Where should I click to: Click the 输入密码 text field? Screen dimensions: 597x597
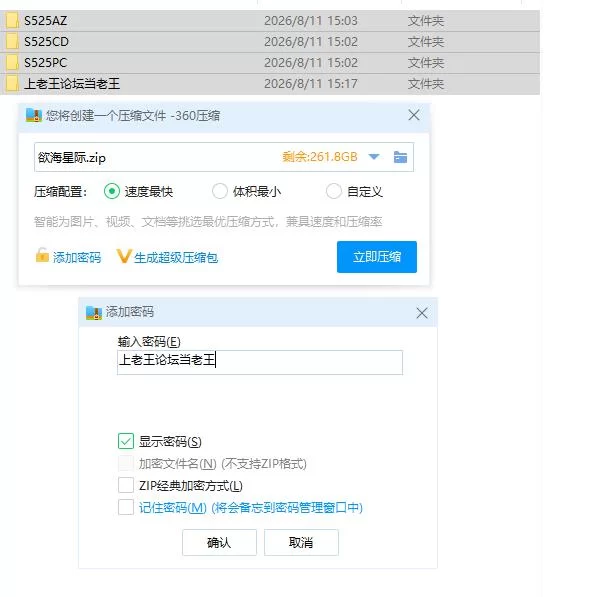[x=260, y=362]
